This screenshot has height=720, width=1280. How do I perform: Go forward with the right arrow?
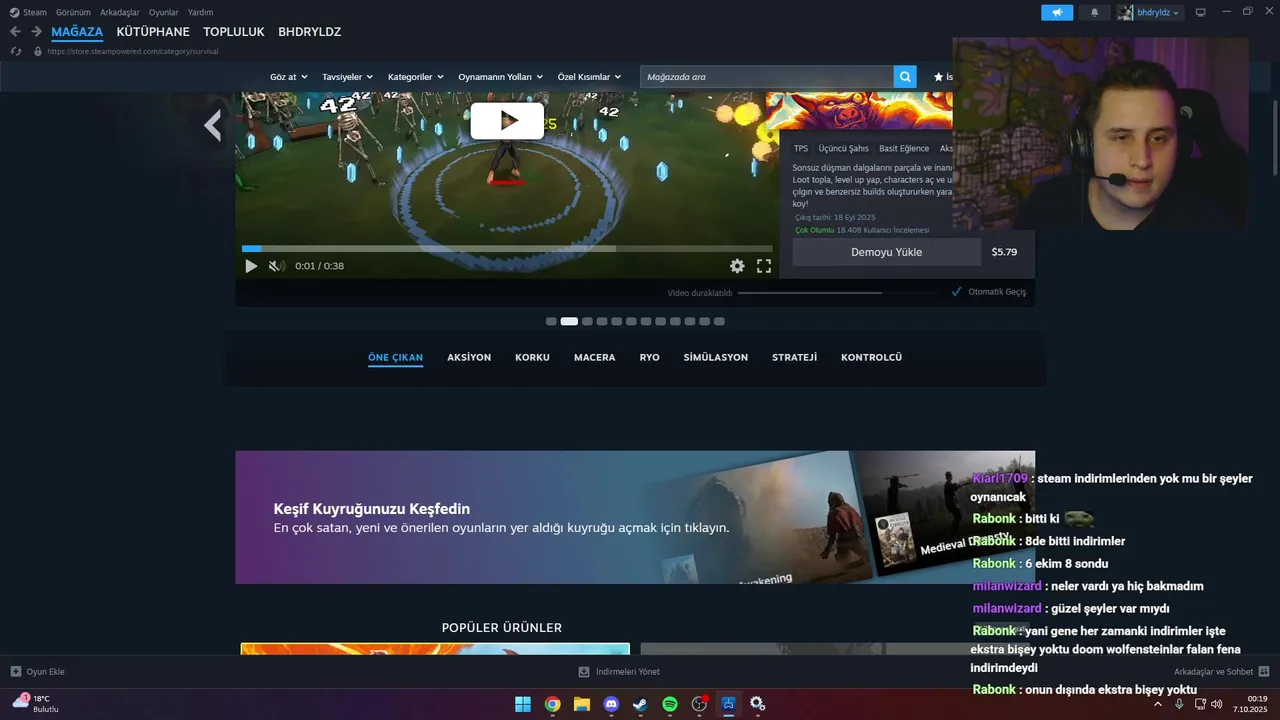coord(36,32)
